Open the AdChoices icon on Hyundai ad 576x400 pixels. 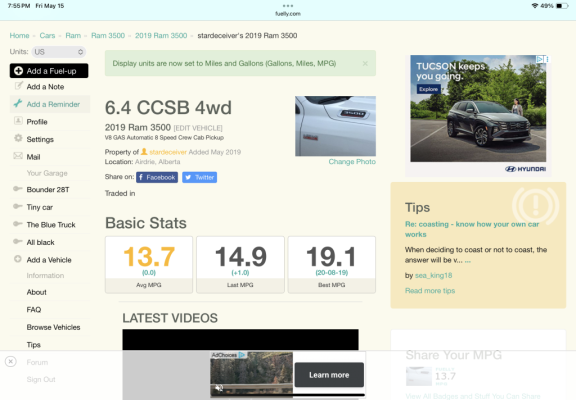click(x=540, y=59)
